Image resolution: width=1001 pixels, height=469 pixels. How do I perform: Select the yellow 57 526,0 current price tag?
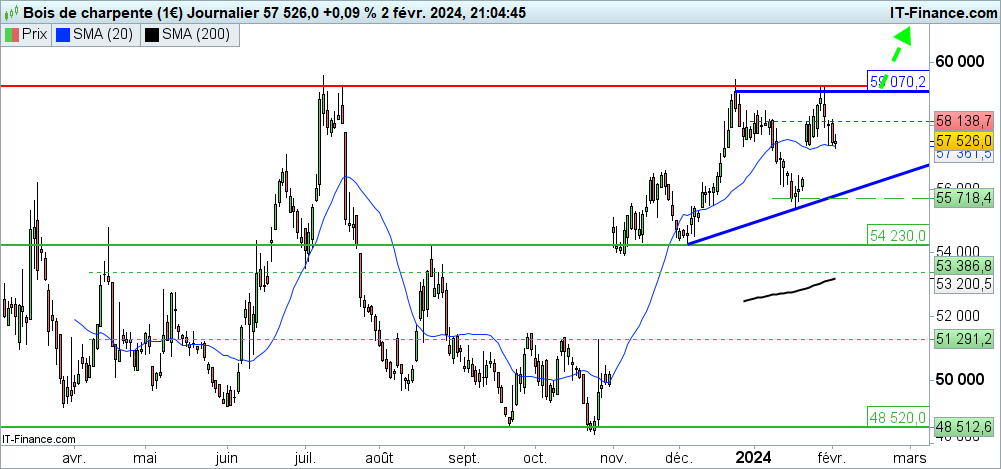(x=963, y=143)
